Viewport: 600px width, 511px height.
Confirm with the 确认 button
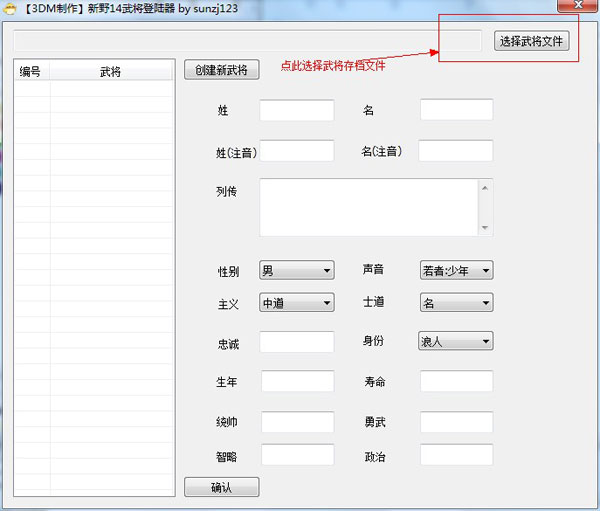coord(222,487)
